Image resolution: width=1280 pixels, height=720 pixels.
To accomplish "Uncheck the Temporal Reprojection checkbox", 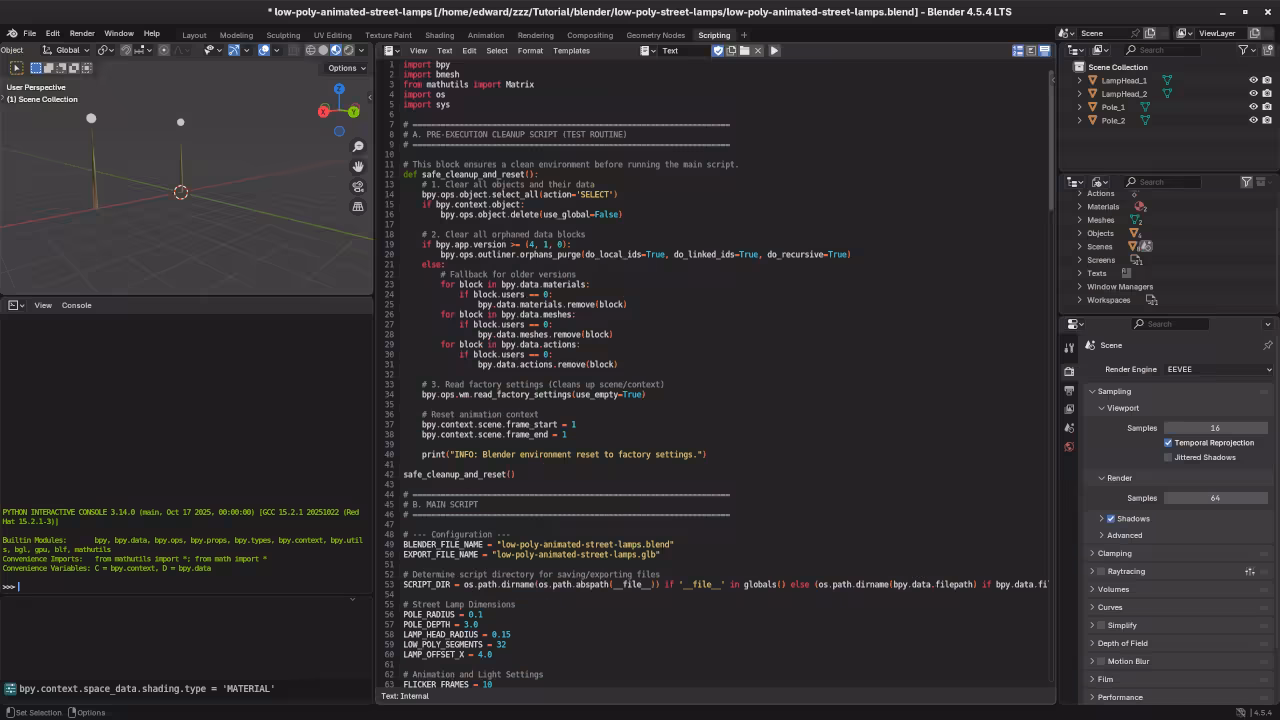I will (1168, 443).
